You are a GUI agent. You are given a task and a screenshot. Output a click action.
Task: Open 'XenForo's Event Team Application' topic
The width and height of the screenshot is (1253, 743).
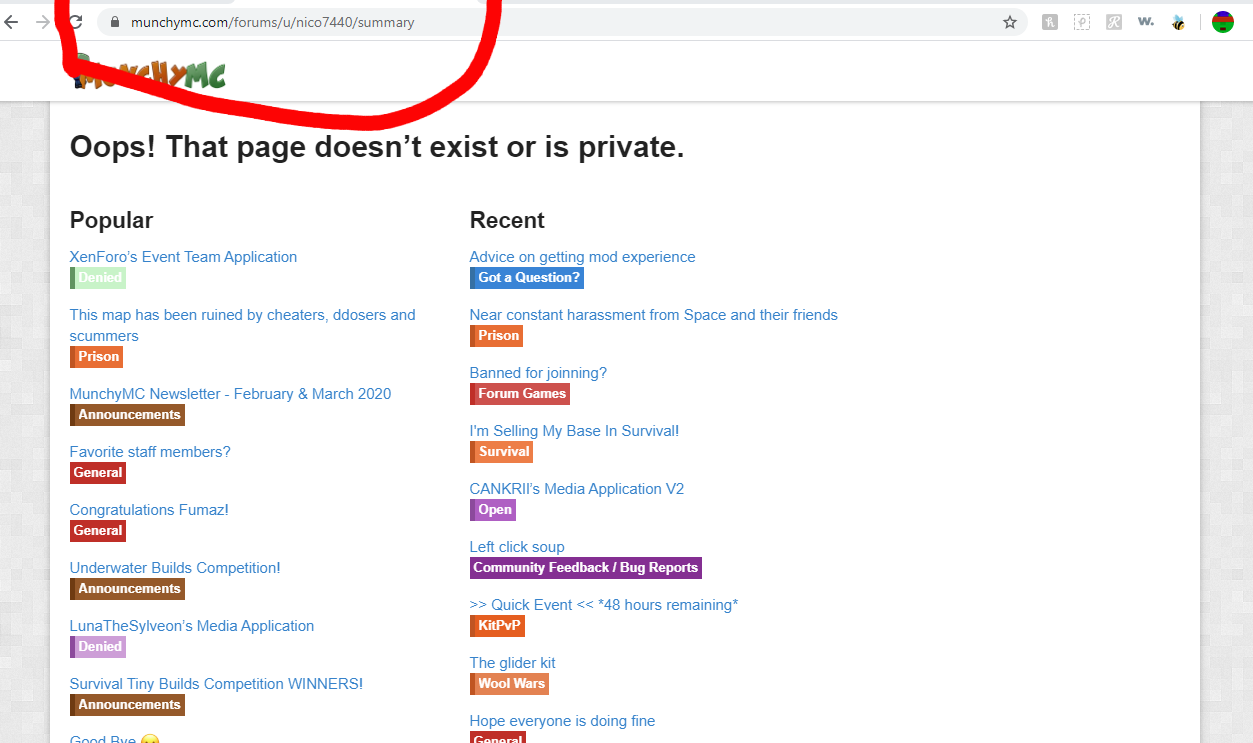[183, 257]
